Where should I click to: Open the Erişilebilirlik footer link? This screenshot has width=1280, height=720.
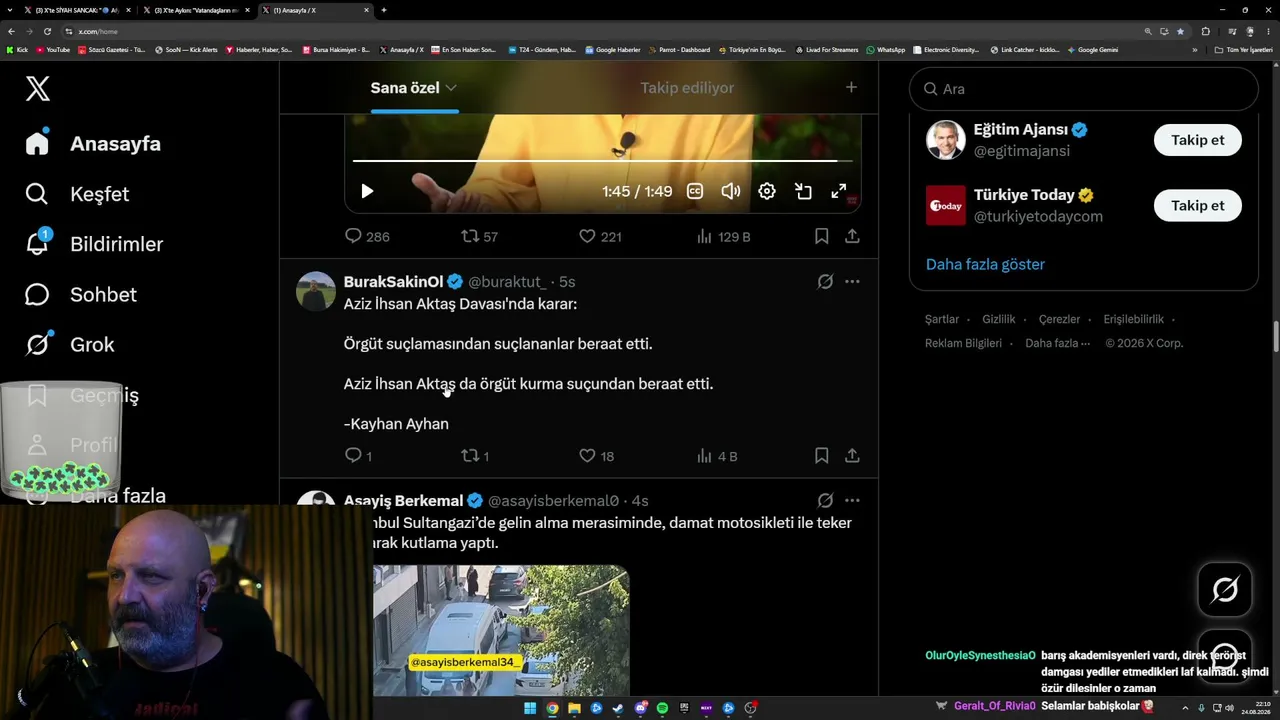tap(1133, 319)
